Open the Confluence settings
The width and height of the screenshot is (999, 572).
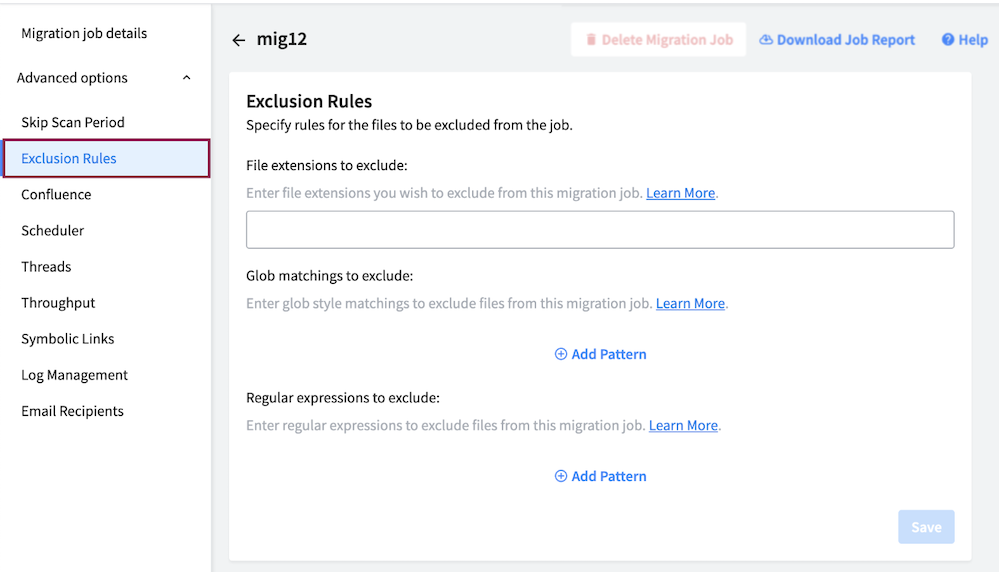(x=56, y=194)
